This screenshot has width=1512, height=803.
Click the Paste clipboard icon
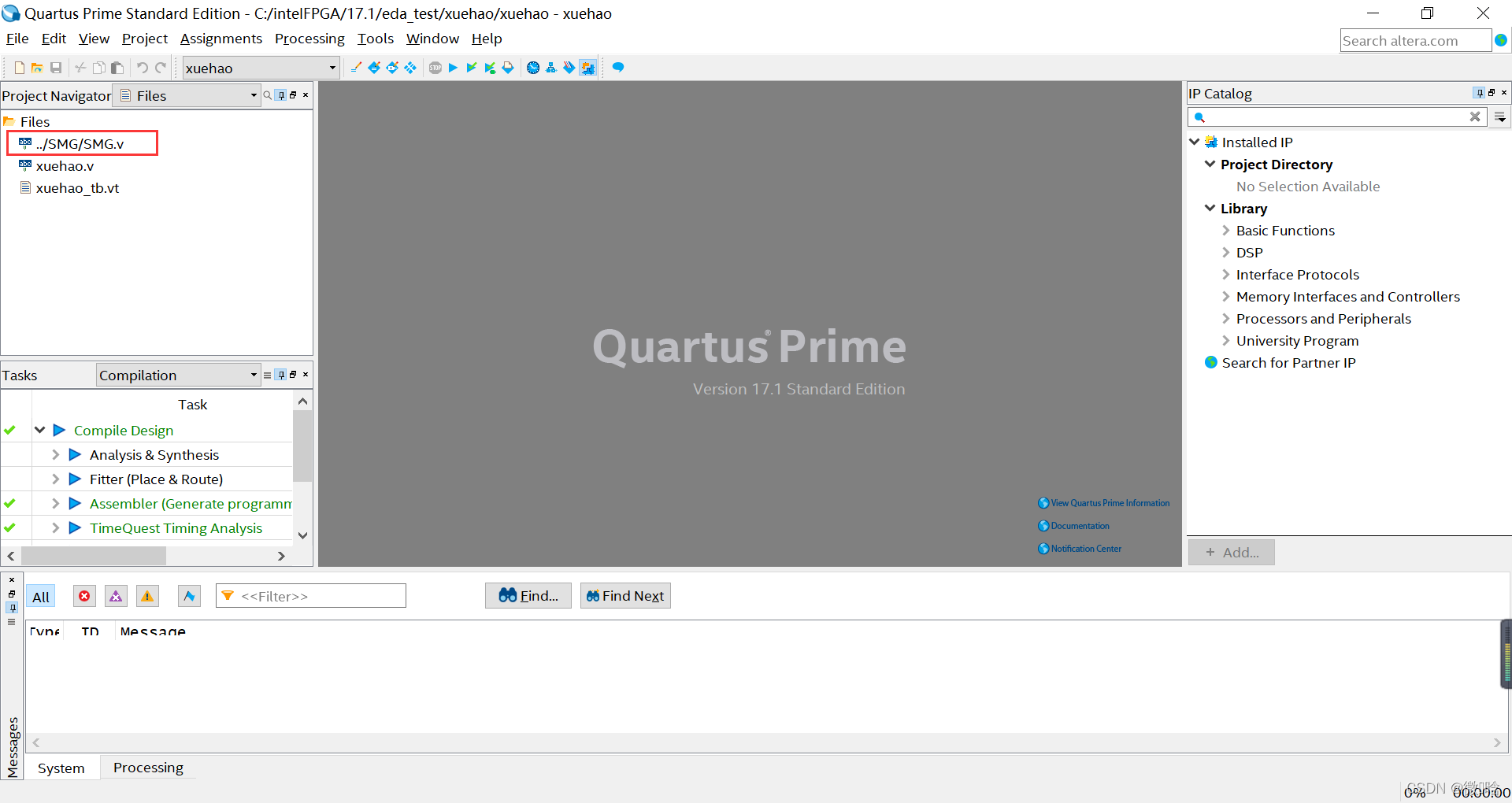click(x=117, y=68)
